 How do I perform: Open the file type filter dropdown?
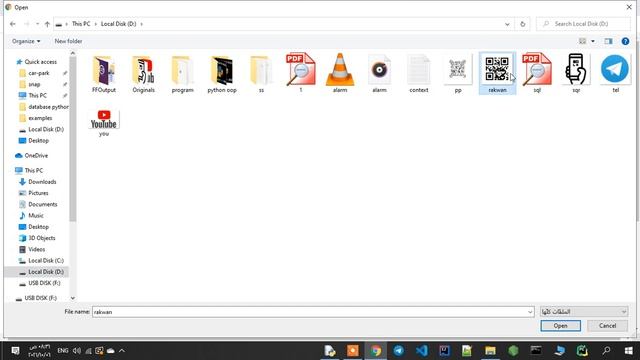pos(584,312)
